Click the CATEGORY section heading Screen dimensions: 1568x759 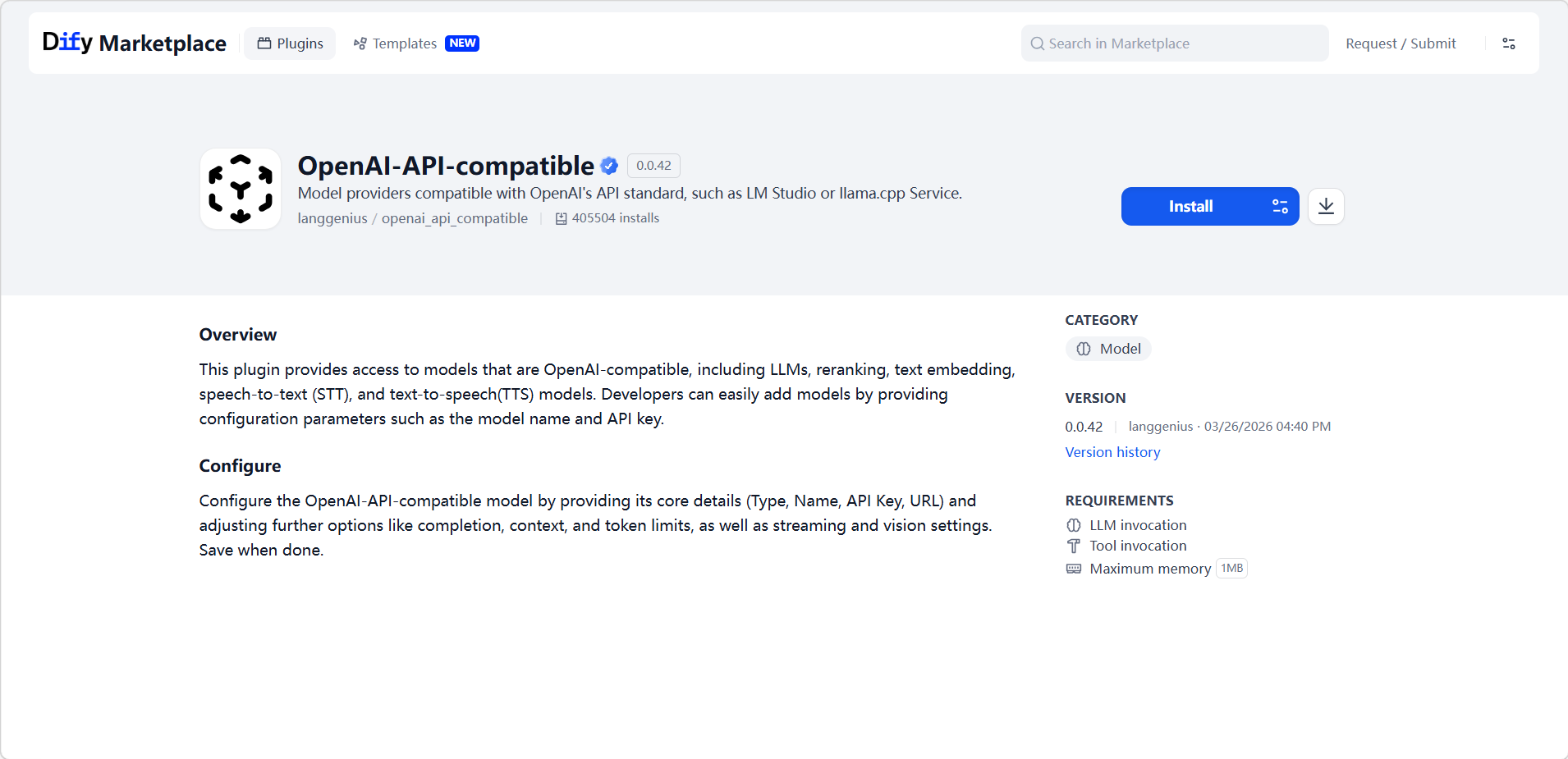[x=1102, y=320]
